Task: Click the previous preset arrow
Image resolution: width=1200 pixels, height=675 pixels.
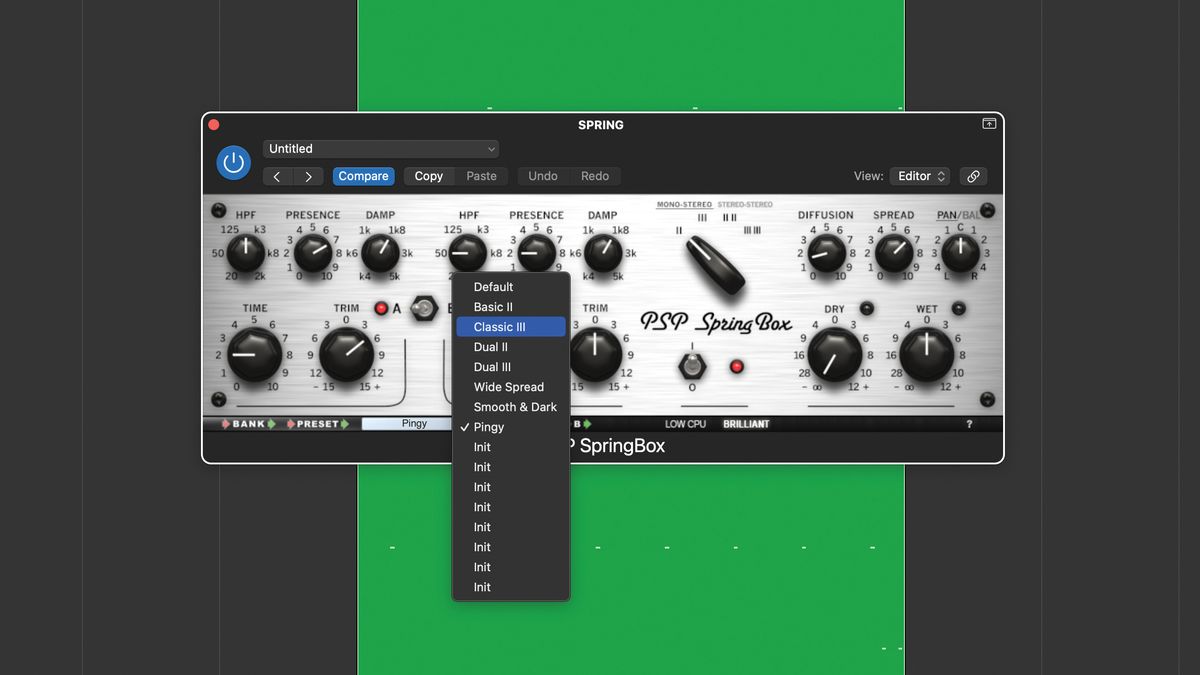Action: [x=277, y=176]
